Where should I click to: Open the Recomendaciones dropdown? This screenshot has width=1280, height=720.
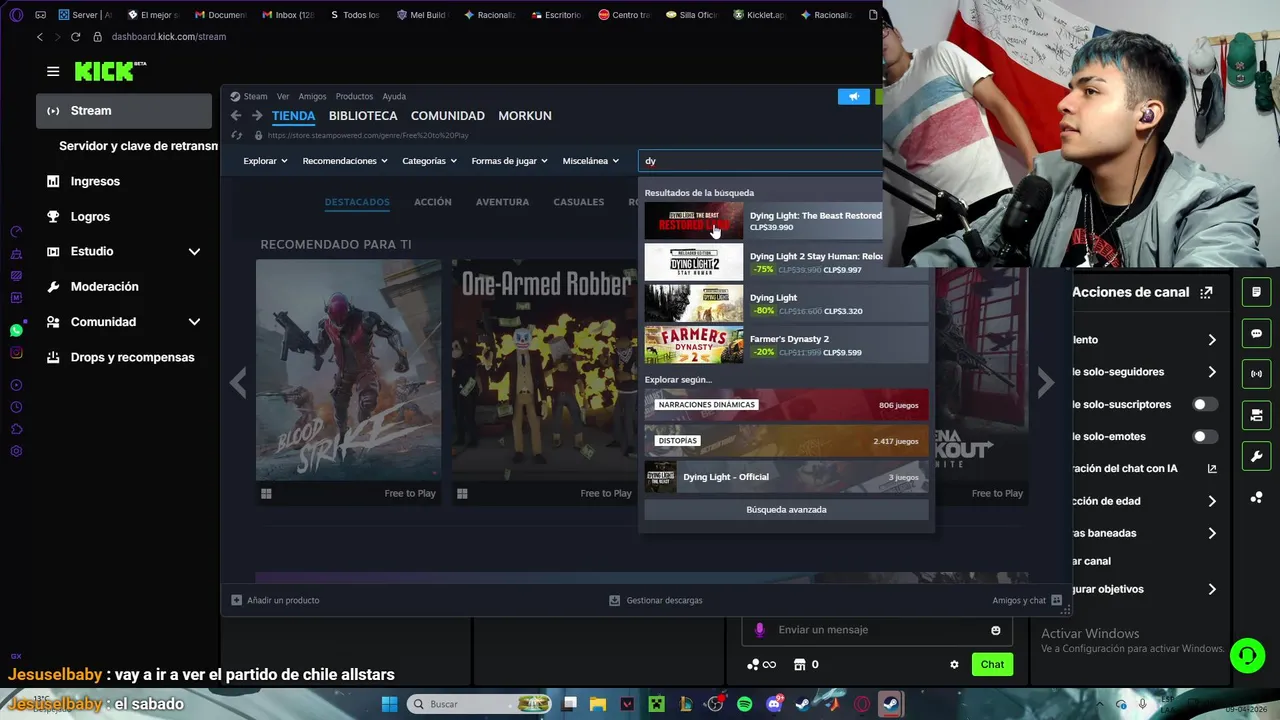(x=345, y=161)
